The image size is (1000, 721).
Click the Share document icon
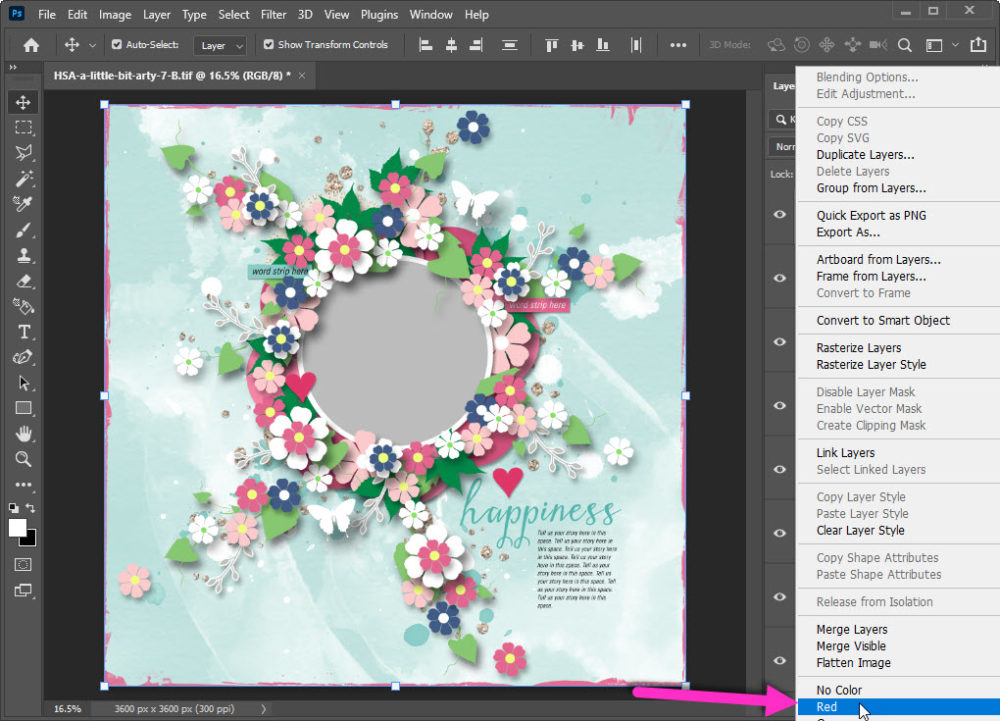point(978,44)
